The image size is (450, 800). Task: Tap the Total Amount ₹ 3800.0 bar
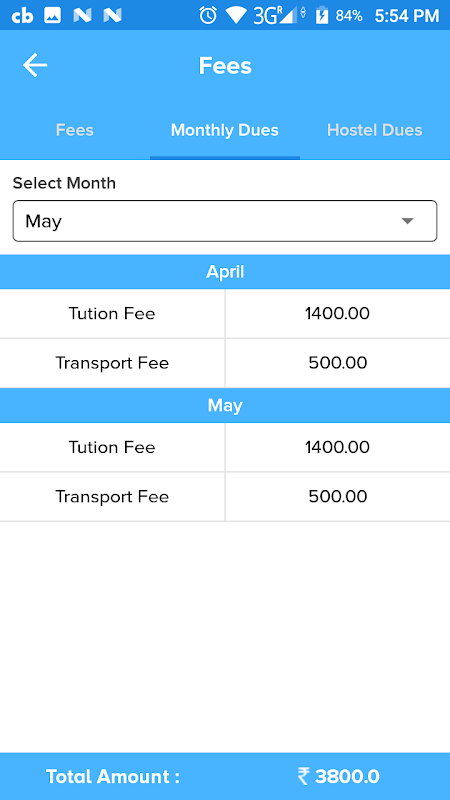point(225,777)
